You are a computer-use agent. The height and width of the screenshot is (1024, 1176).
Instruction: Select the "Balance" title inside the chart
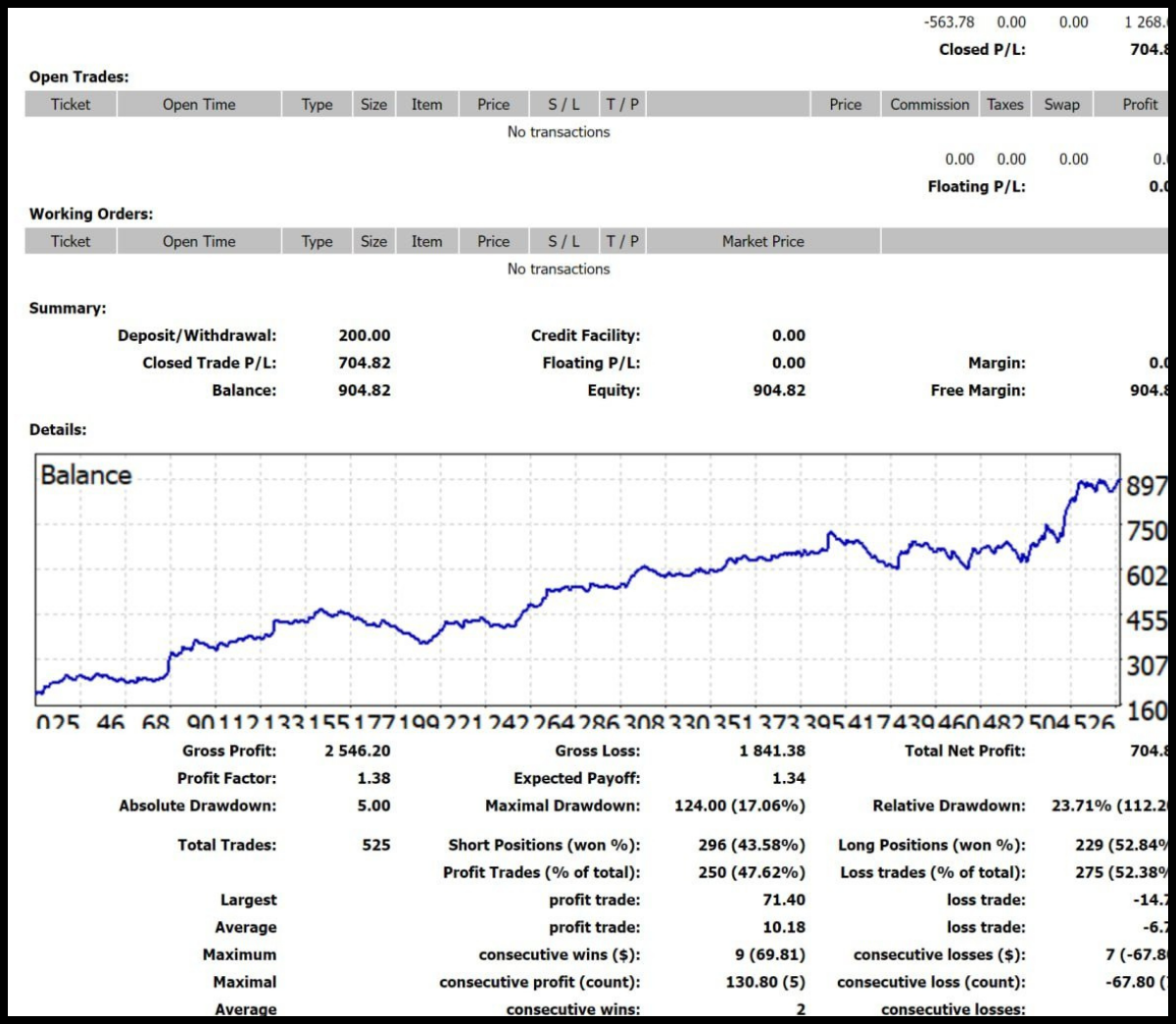coord(85,475)
